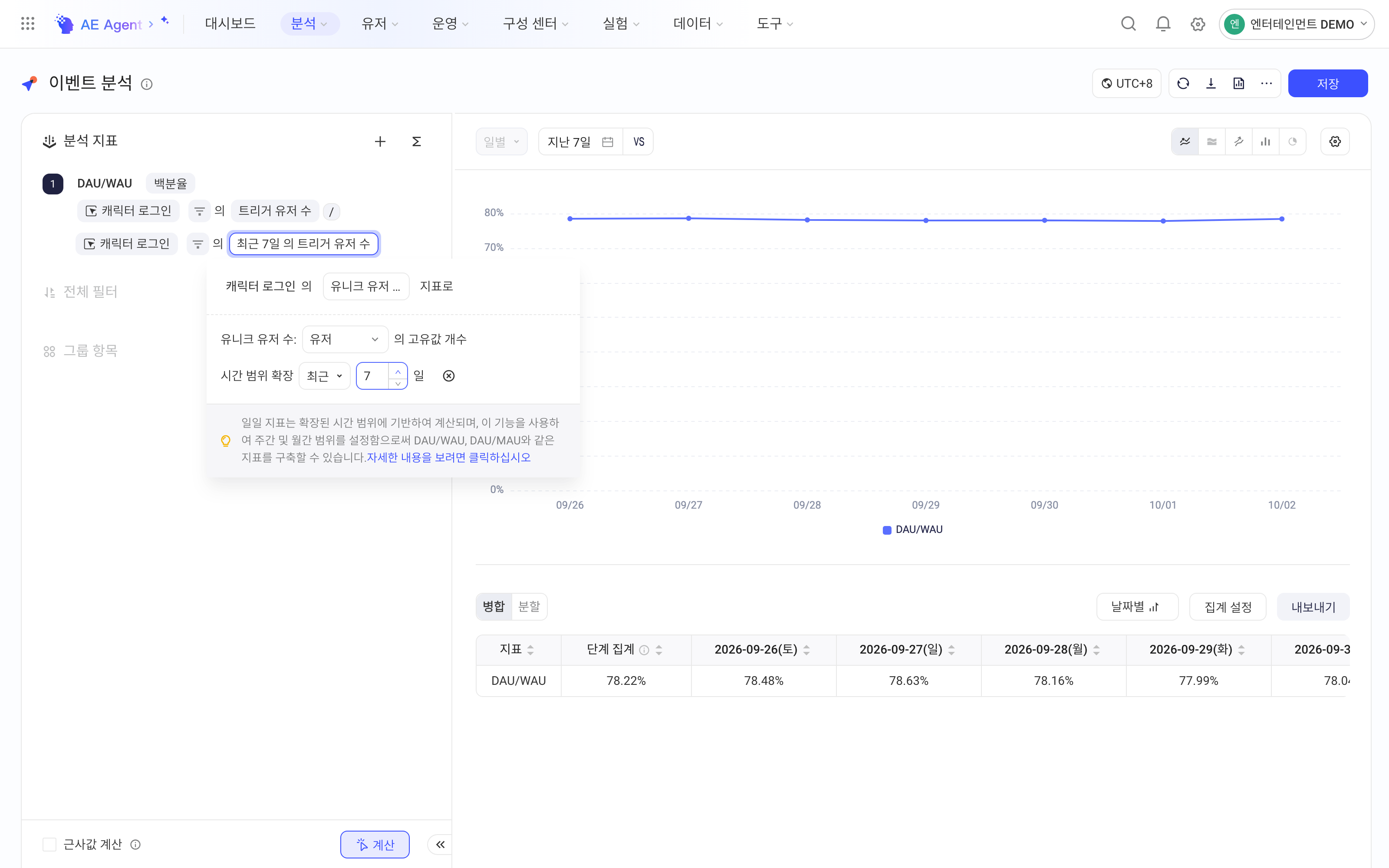
Task: Toggle the DAU/WAU legend series
Action: (912, 529)
